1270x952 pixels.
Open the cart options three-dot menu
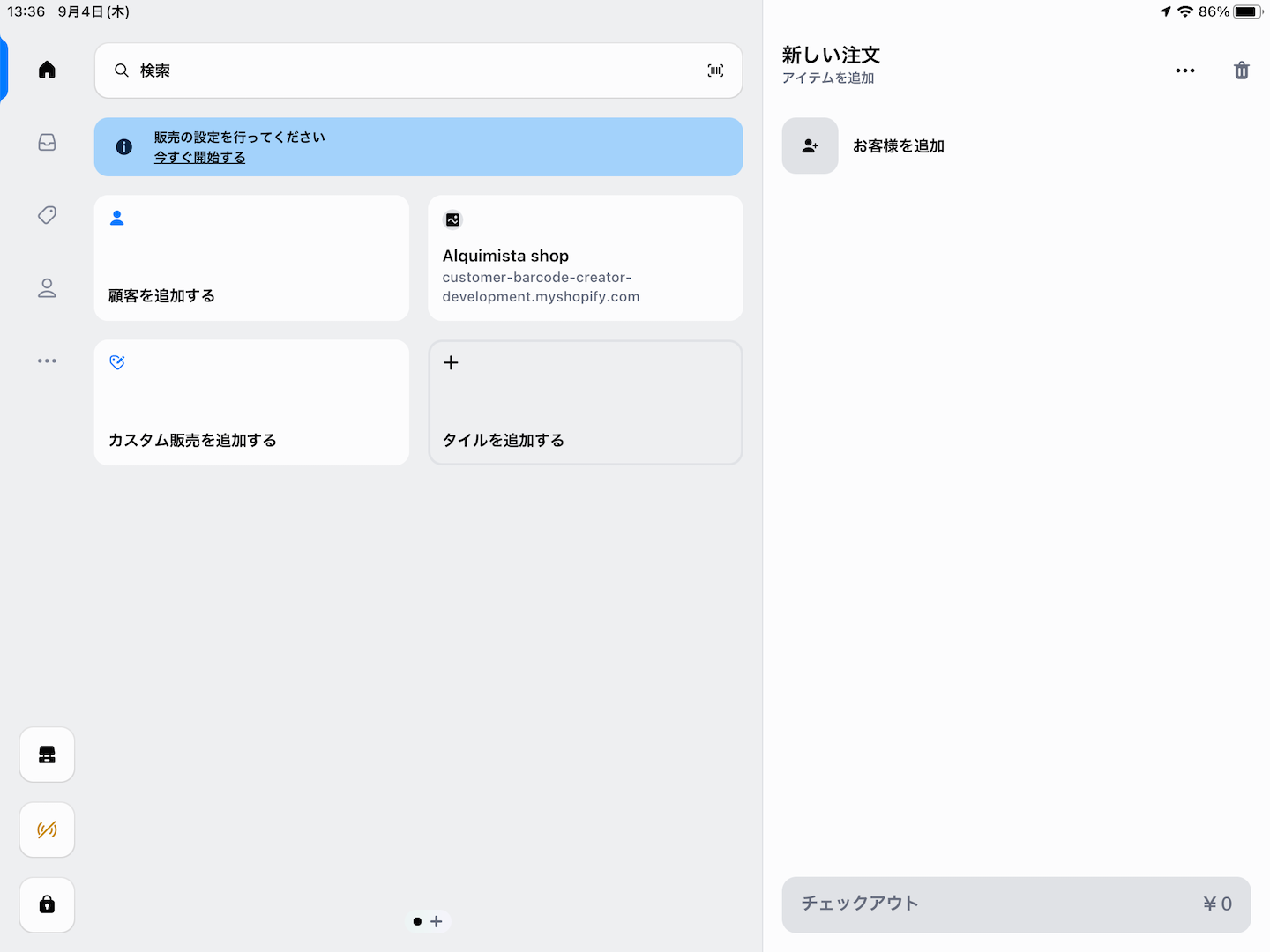(1184, 71)
